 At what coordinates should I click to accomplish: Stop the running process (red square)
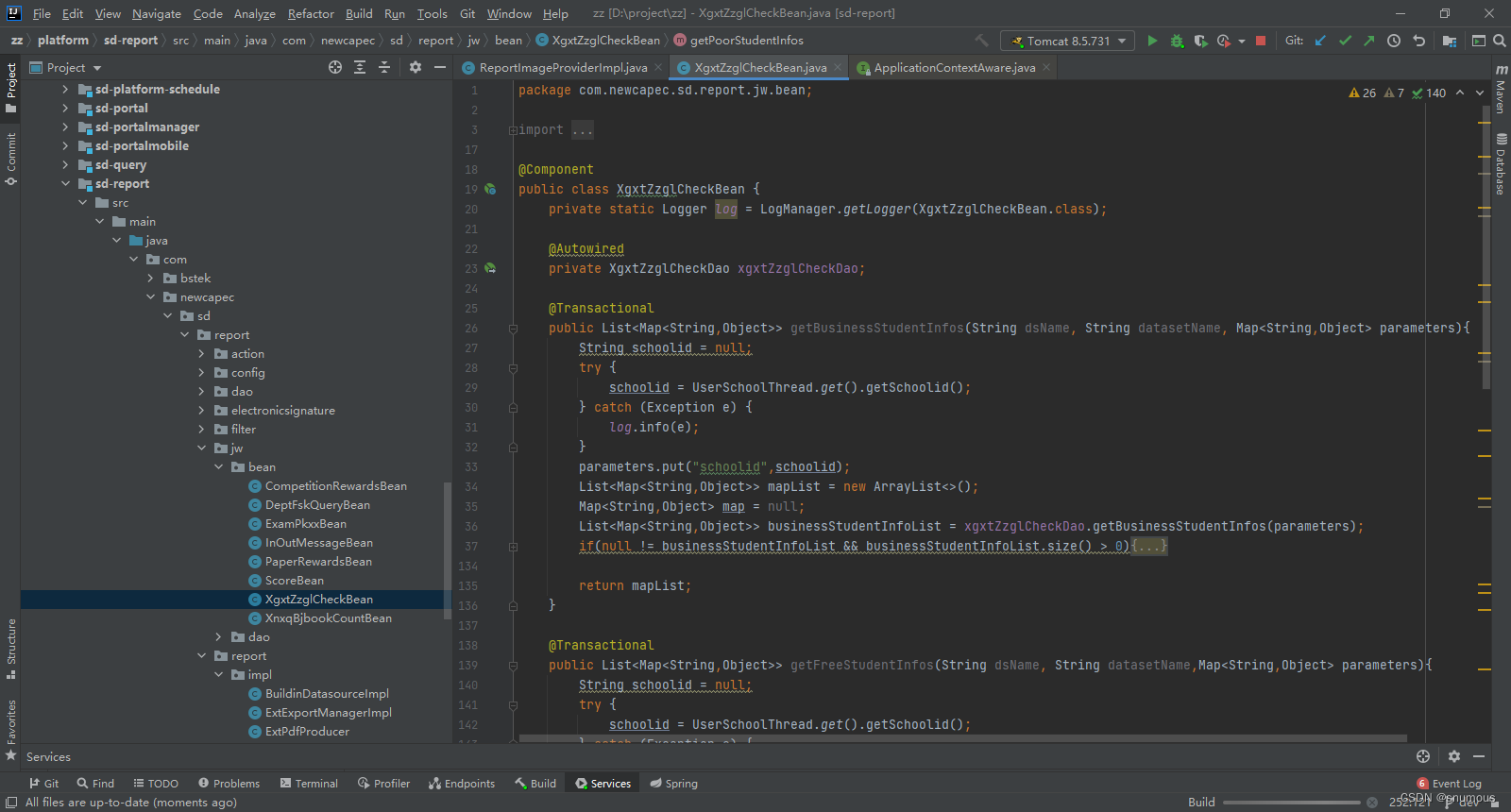pyautogui.click(x=1260, y=41)
